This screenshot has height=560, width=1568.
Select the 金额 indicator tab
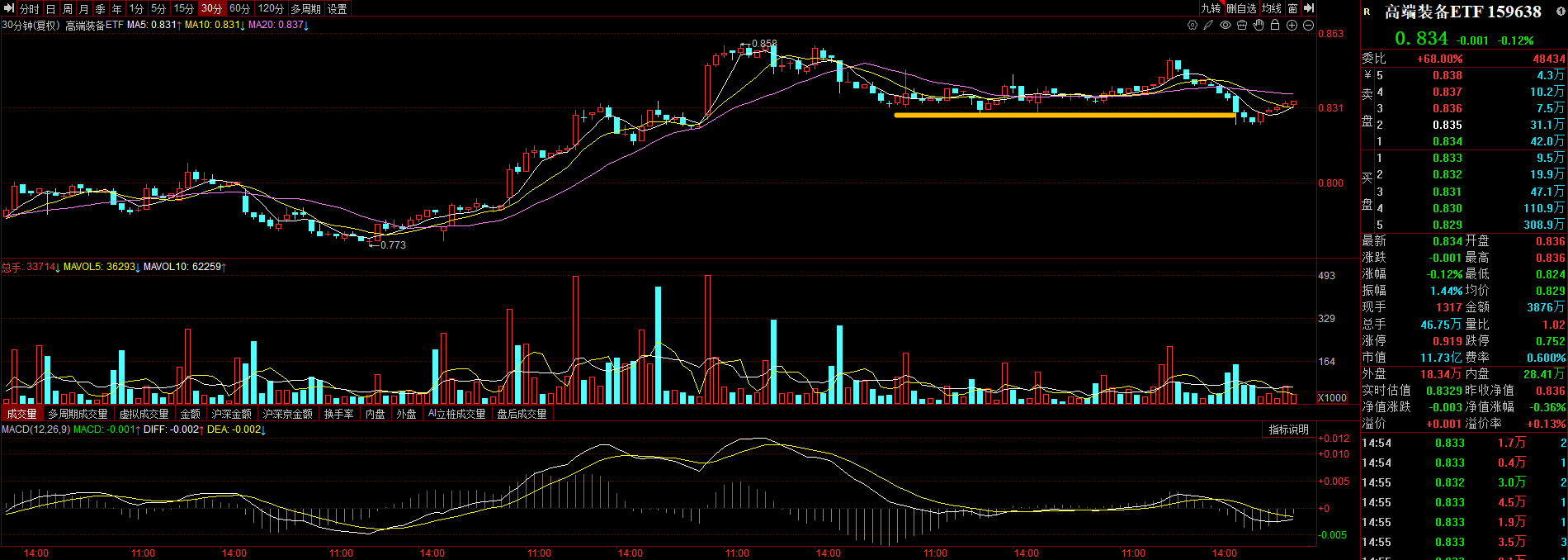191,414
